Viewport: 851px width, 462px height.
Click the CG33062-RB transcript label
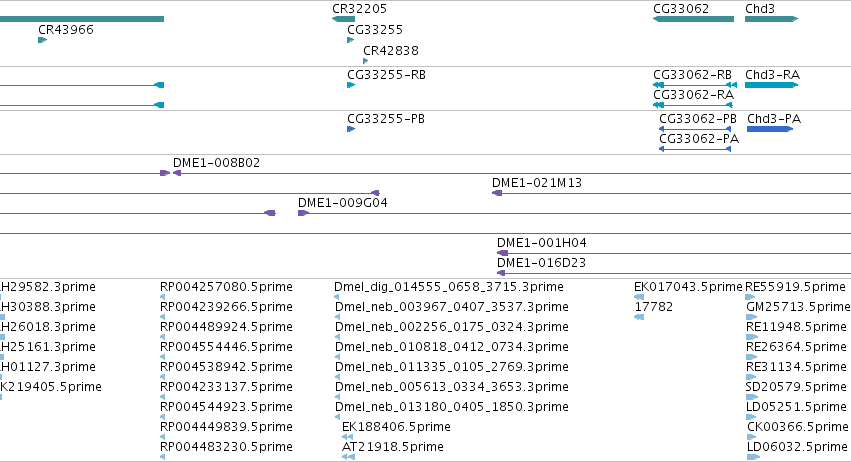(692, 75)
